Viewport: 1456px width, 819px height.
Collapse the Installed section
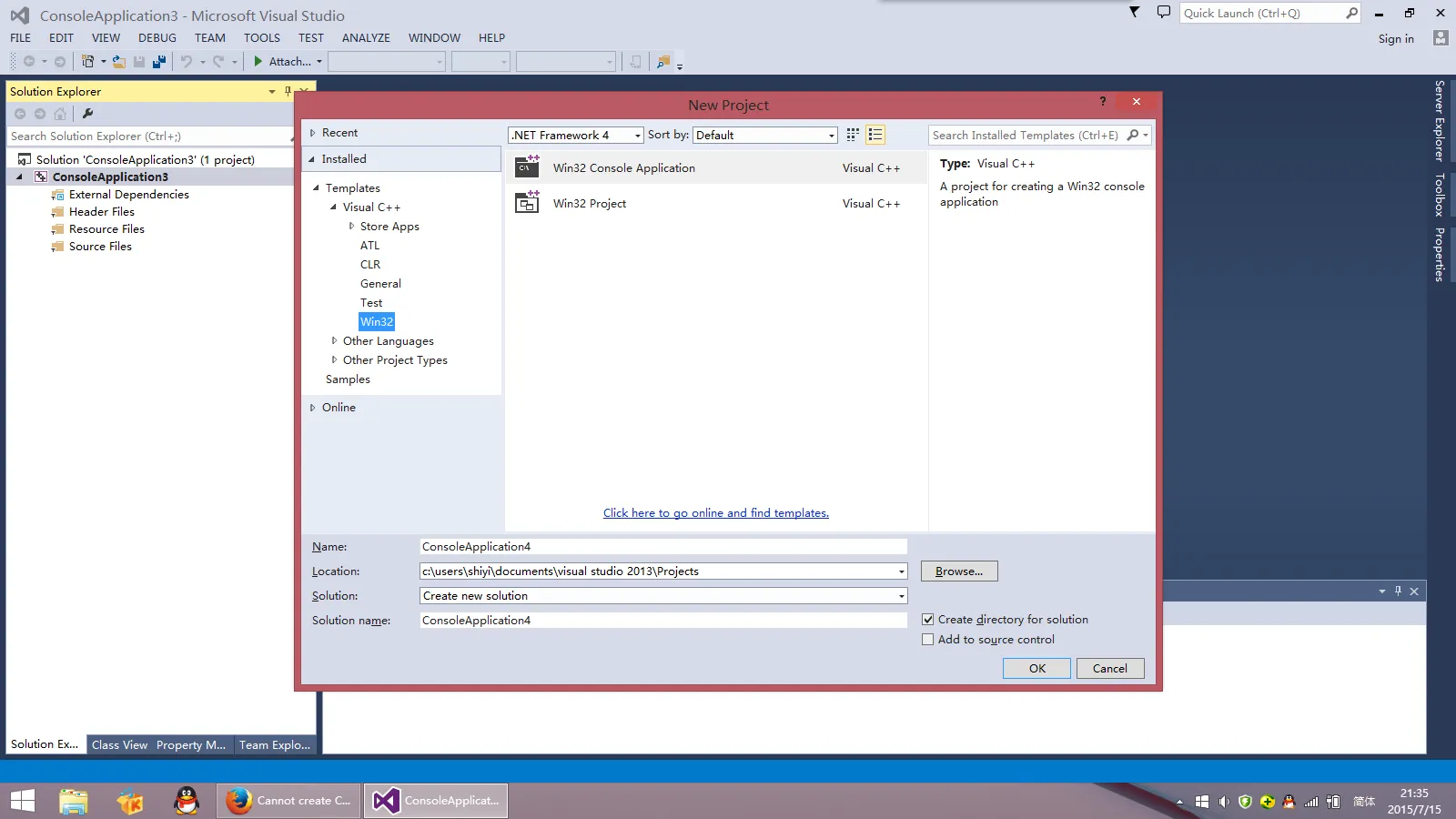tap(312, 159)
